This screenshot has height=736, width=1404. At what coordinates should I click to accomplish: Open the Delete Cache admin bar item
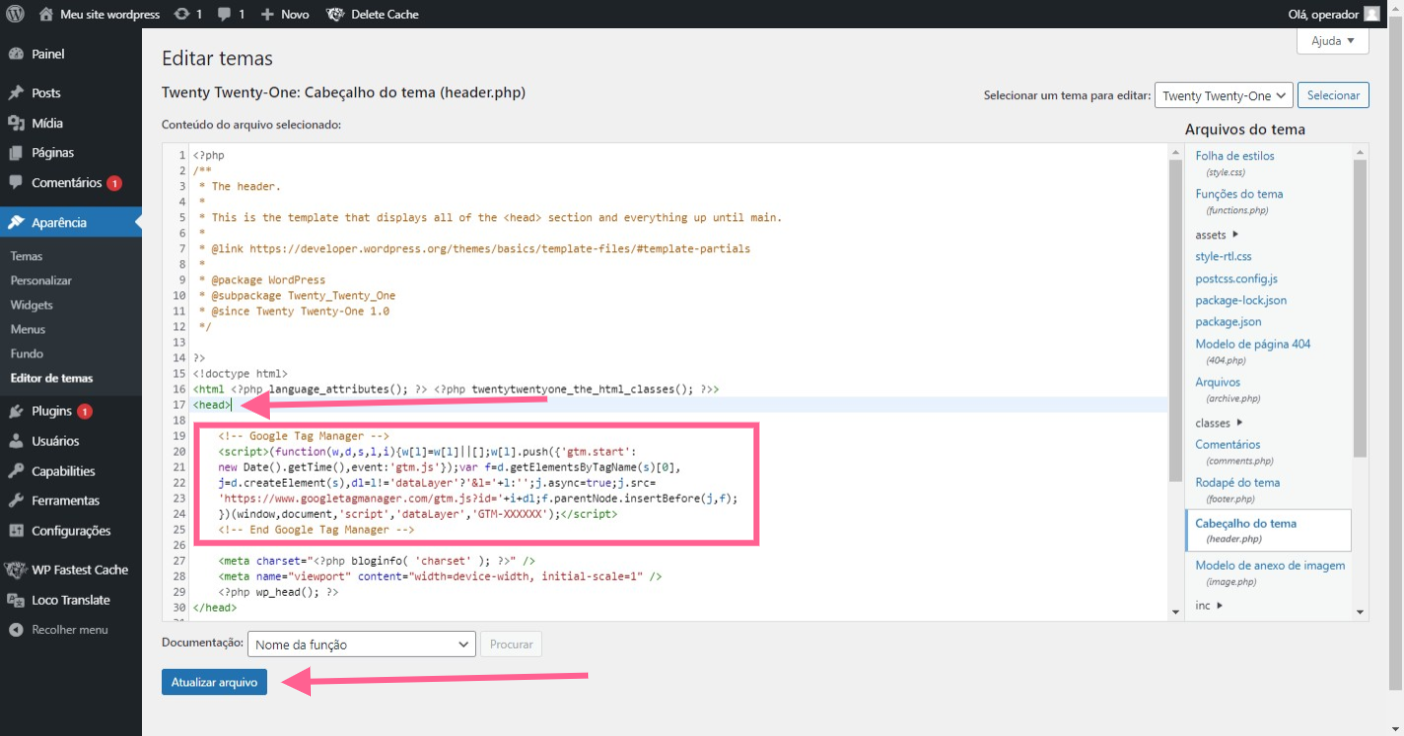pos(372,14)
